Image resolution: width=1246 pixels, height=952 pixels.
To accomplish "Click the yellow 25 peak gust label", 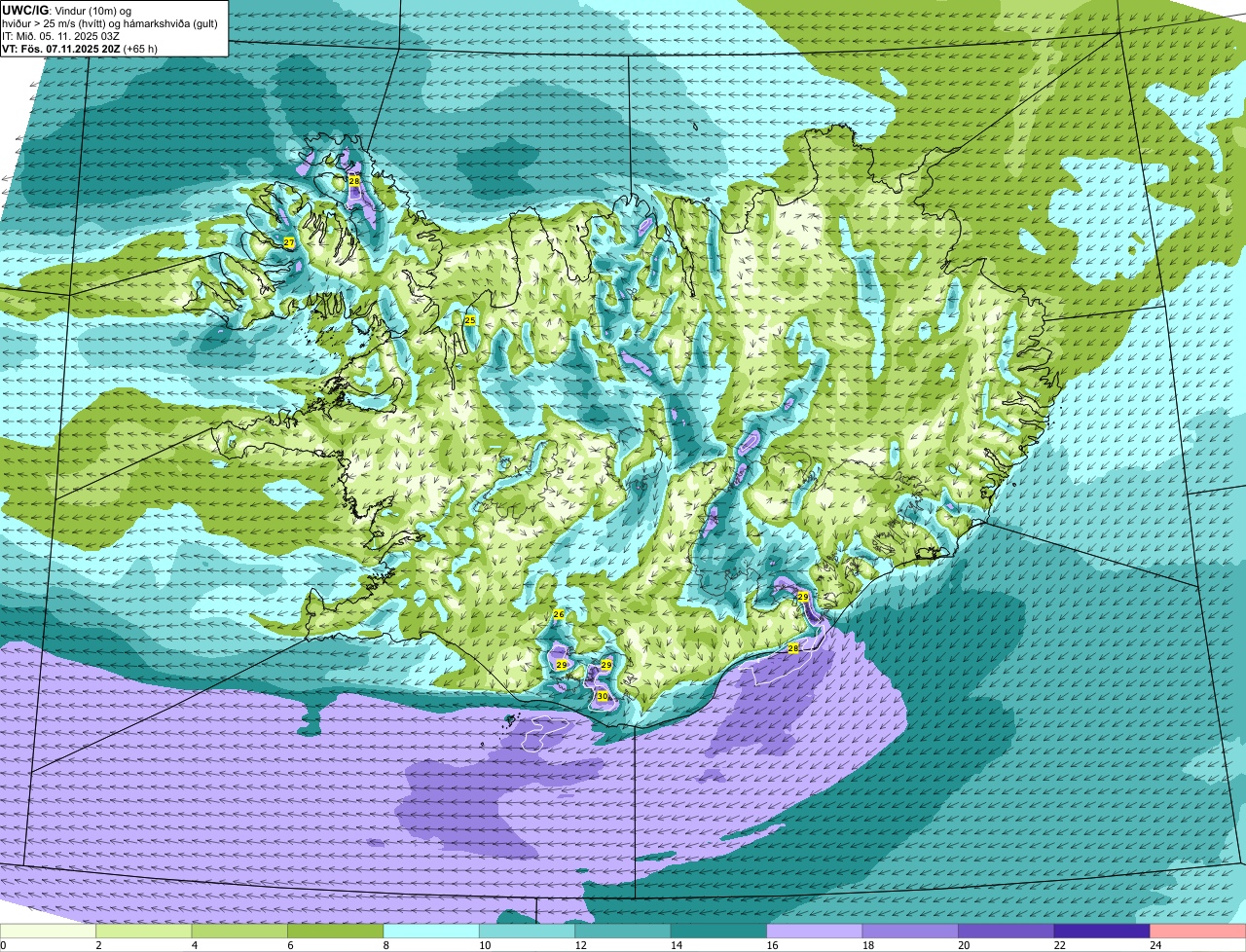I will 470,320.
